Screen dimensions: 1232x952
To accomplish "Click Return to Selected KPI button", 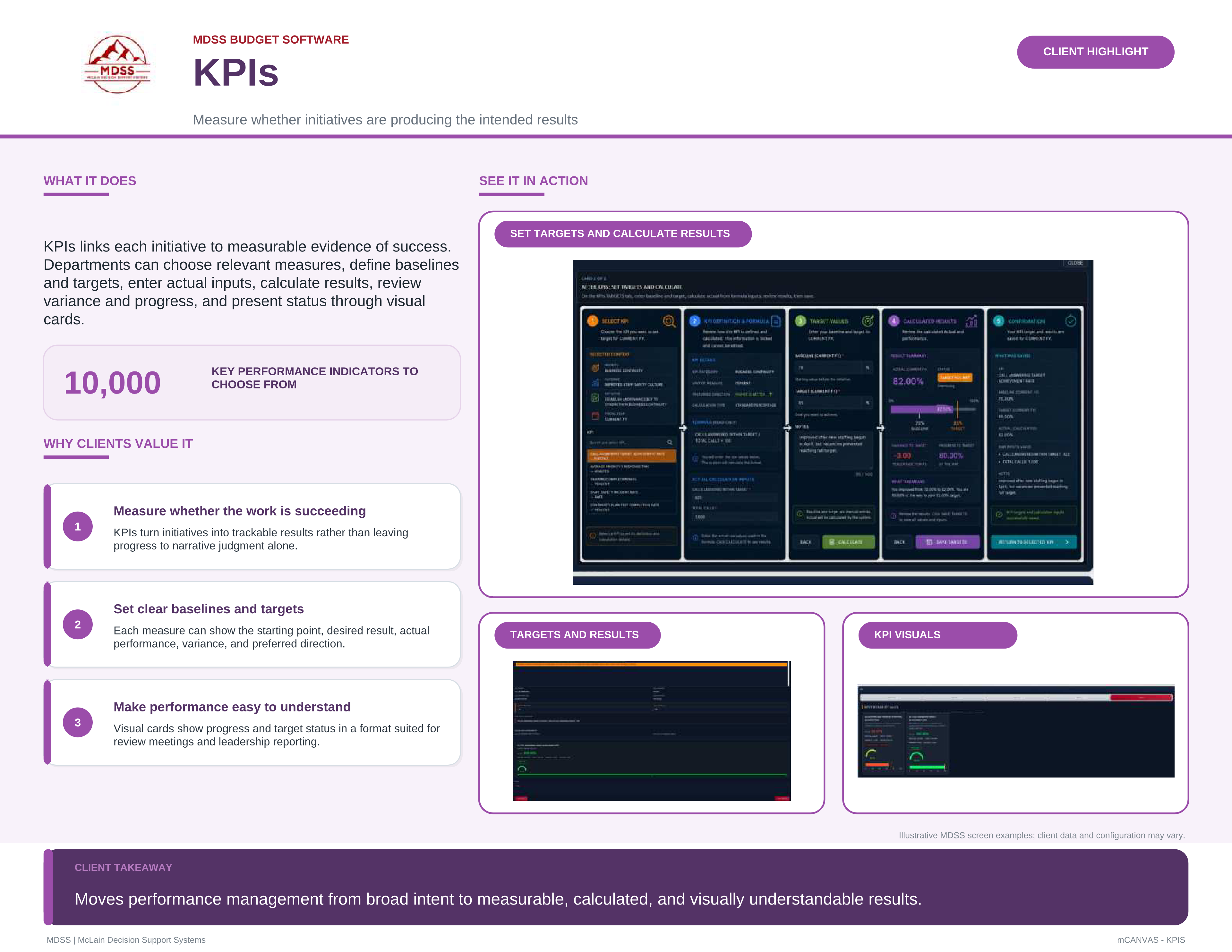I will [1034, 542].
